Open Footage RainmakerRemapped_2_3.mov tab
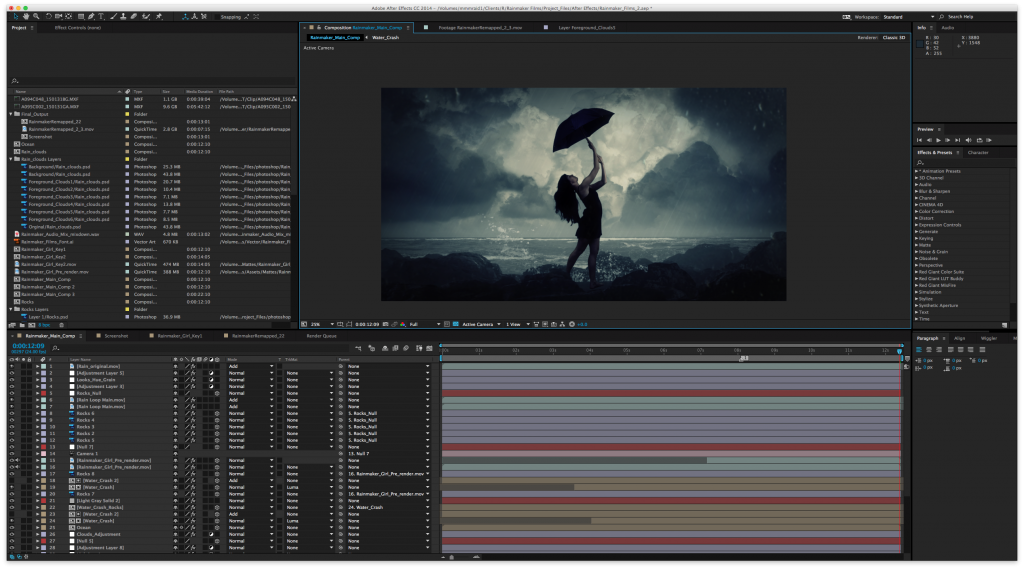The height and width of the screenshot is (569, 1024). (479, 27)
